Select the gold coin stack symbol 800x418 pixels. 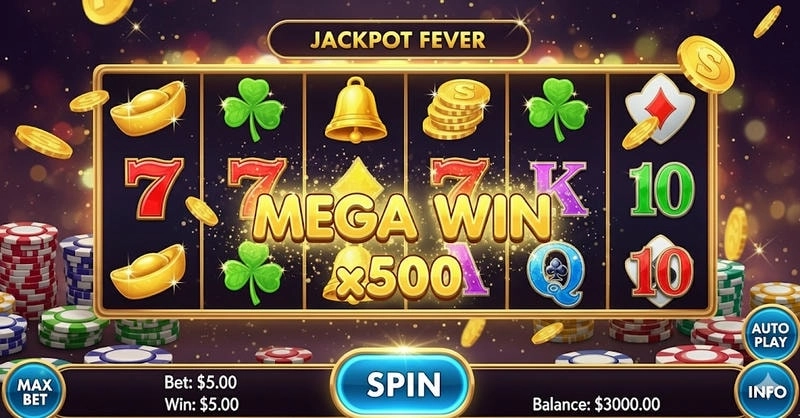456,109
